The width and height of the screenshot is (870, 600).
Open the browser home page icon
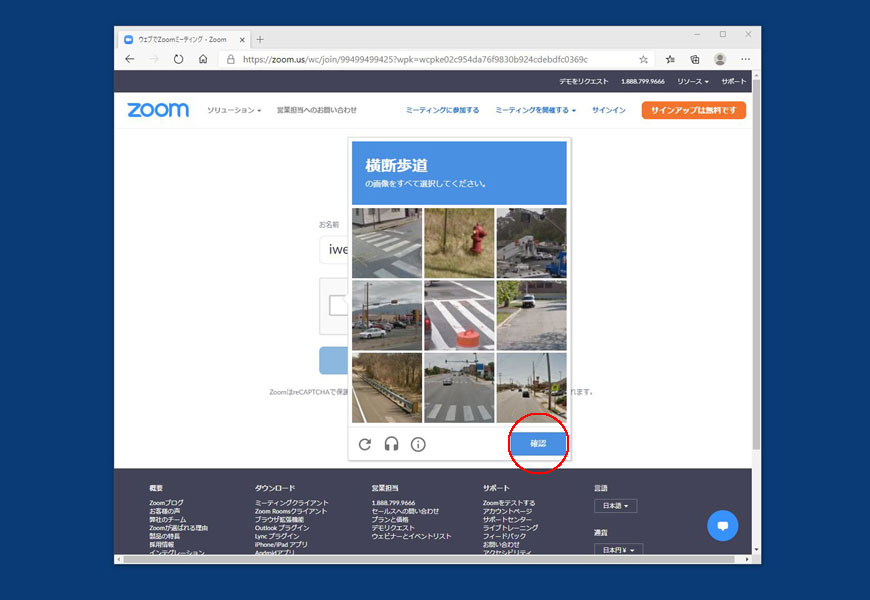(x=203, y=59)
